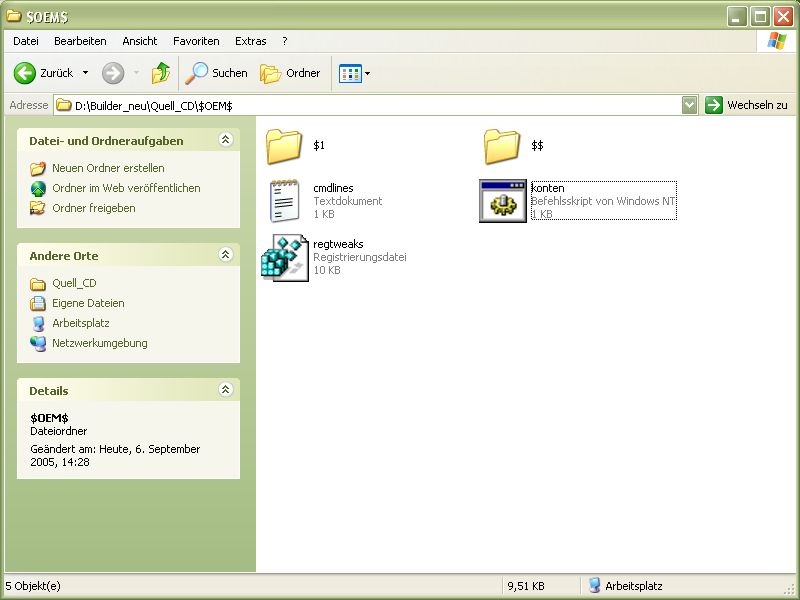Select the cmdlines text document icon
This screenshot has height=600, width=800.
point(284,200)
